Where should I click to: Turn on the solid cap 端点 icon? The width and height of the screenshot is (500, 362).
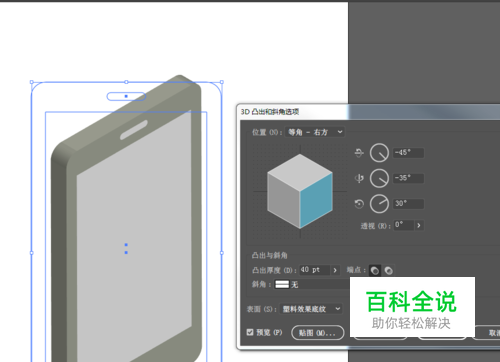[375, 270]
